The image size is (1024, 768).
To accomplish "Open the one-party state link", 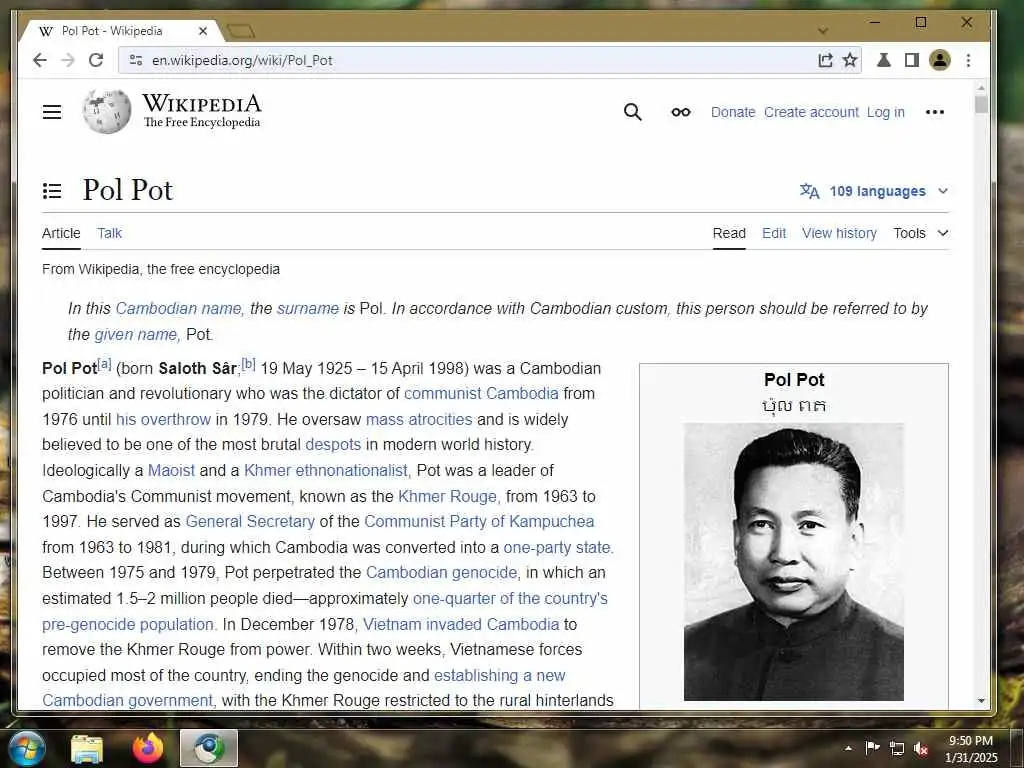I will click(558, 547).
